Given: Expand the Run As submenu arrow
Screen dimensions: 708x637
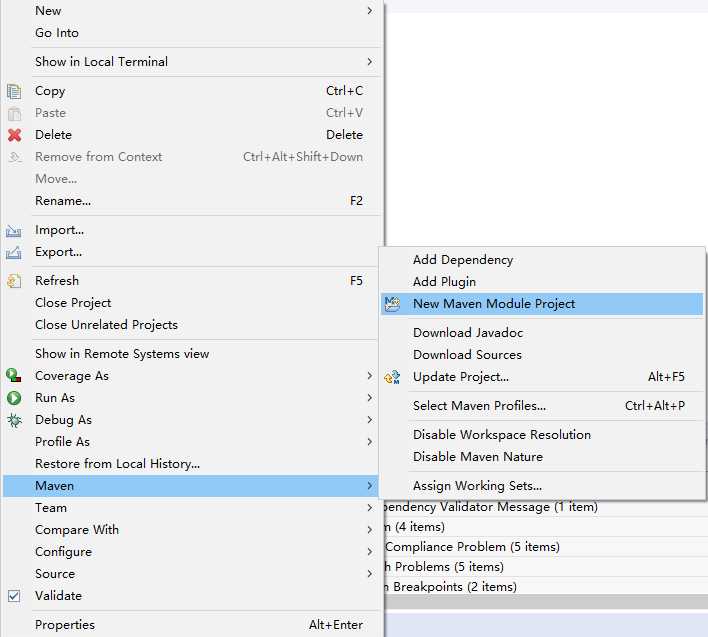Looking at the screenshot, I should click(x=370, y=398).
